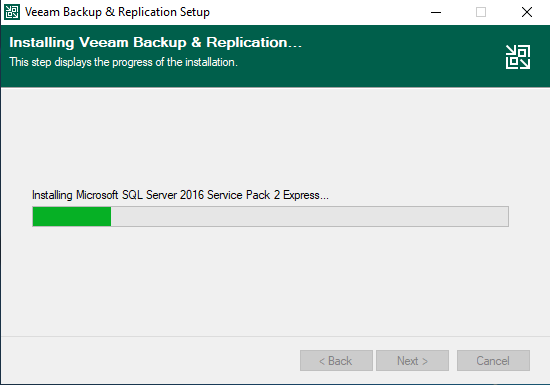Click the 'Veeam Backup & Replication Setup' window title

click(x=117, y=12)
